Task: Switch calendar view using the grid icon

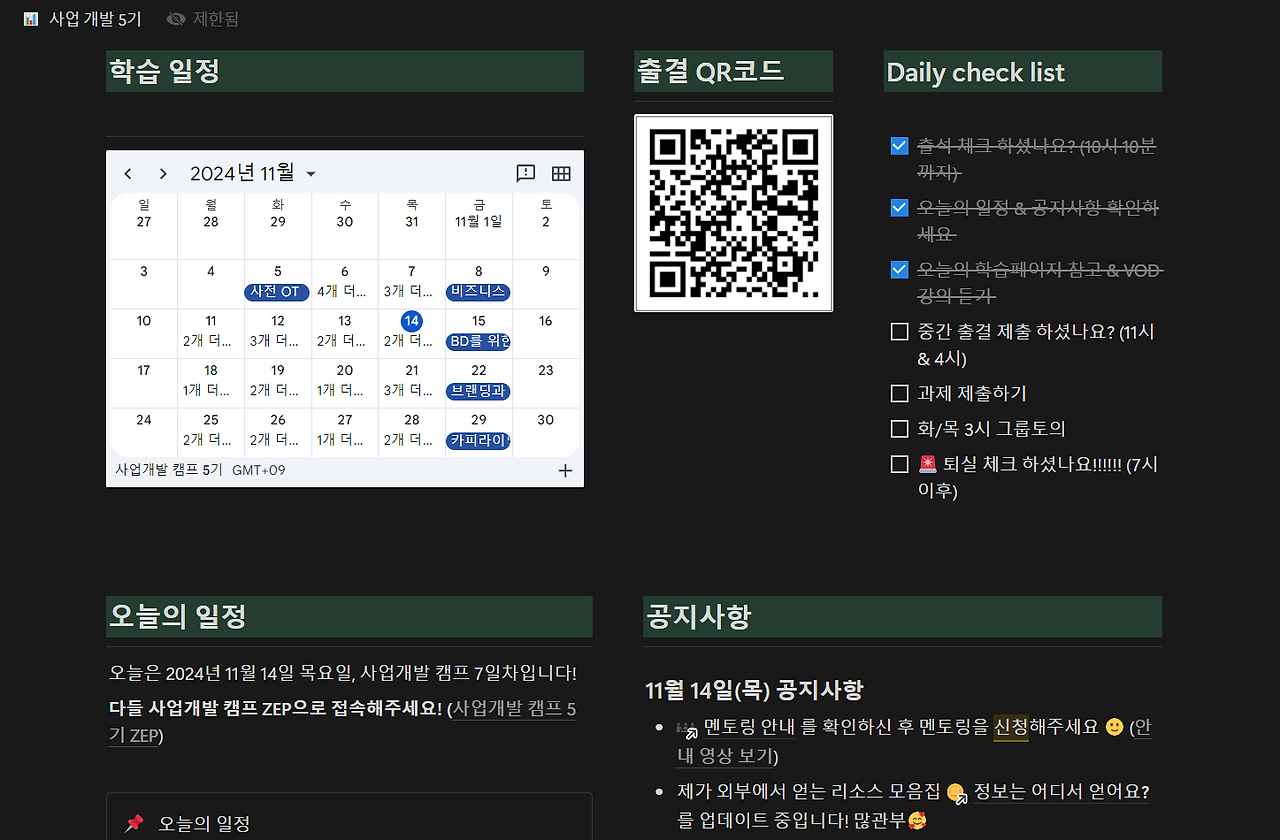Action: pos(561,173)
